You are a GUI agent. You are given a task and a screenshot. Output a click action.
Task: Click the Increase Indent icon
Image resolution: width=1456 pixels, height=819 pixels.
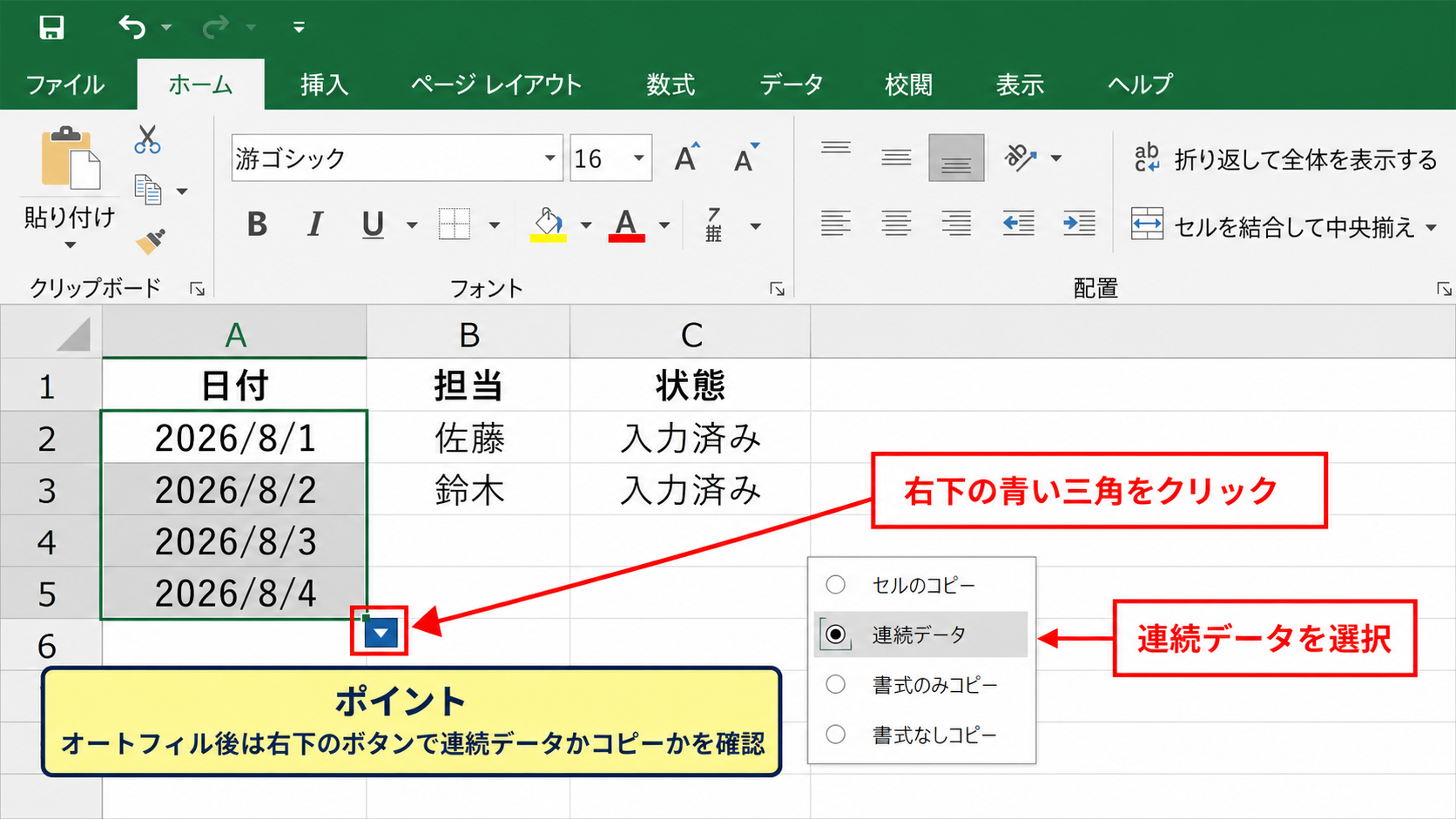(x=1080, y=225)
